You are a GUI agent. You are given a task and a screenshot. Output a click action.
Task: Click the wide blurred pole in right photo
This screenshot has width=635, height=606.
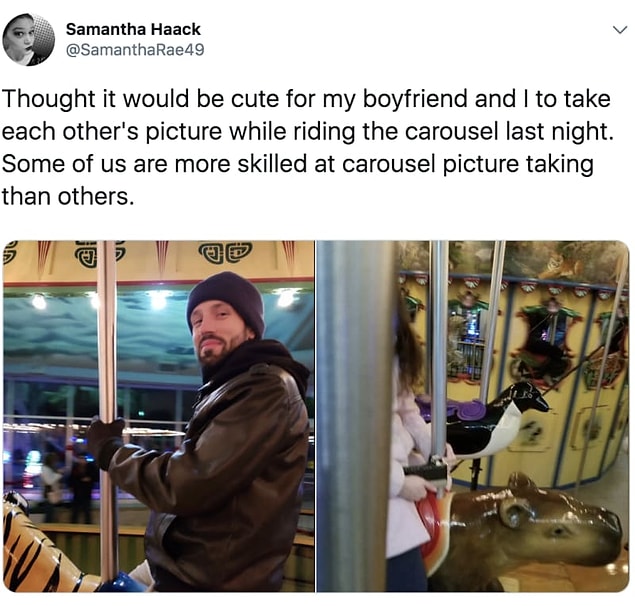pos(356,416)
